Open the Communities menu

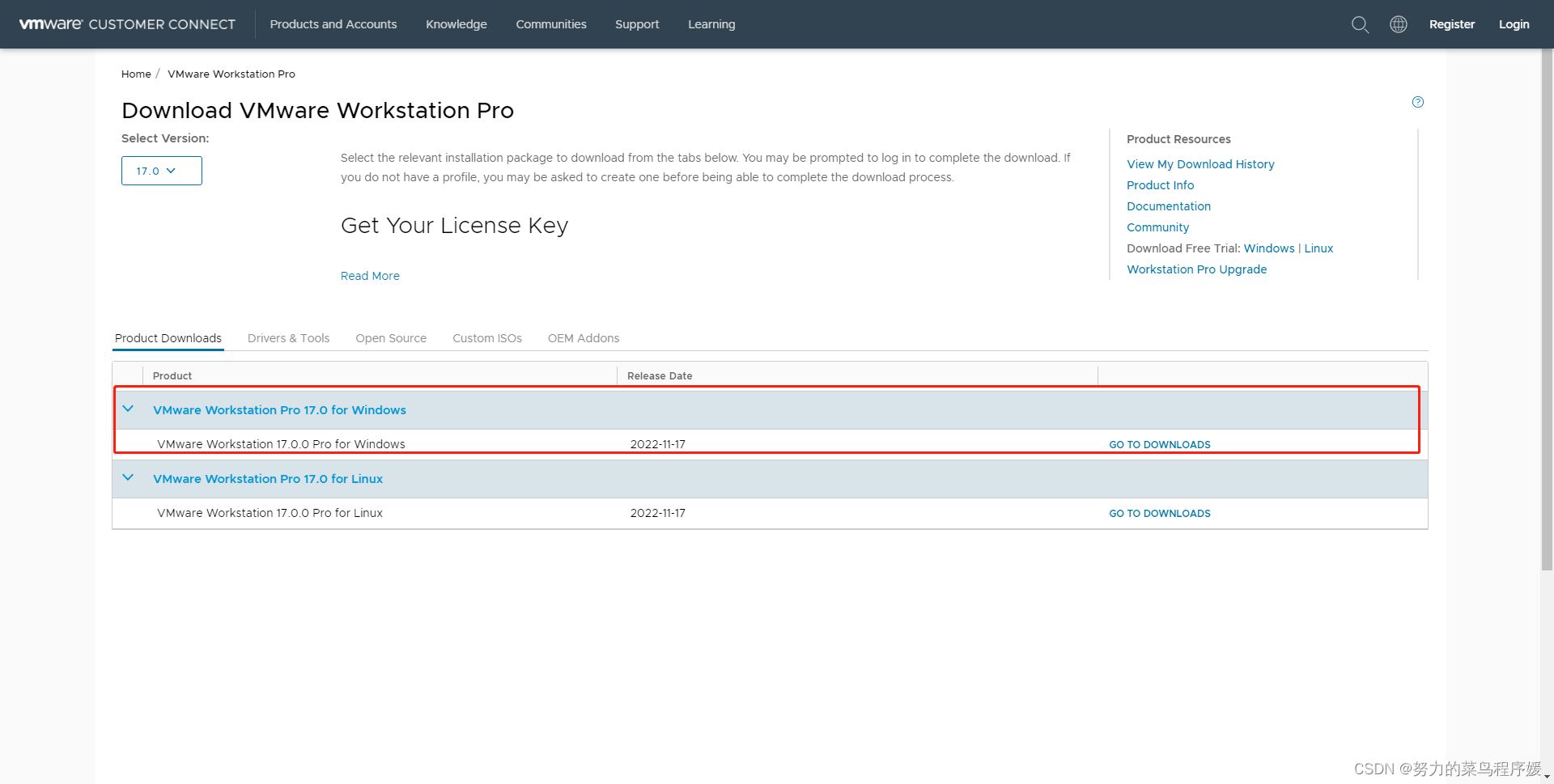coord(551,24)
